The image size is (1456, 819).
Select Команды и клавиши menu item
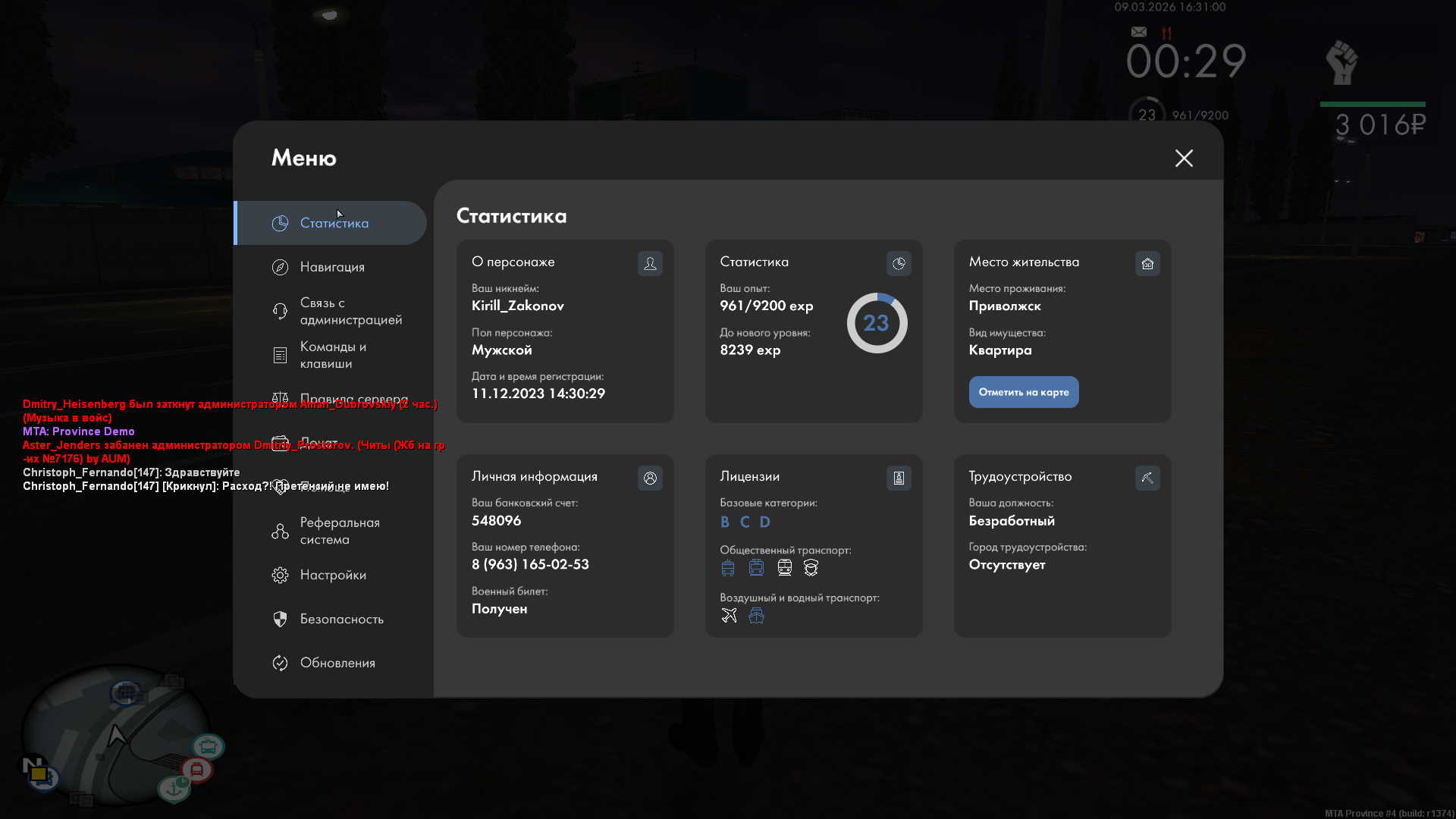coord(332,355)
